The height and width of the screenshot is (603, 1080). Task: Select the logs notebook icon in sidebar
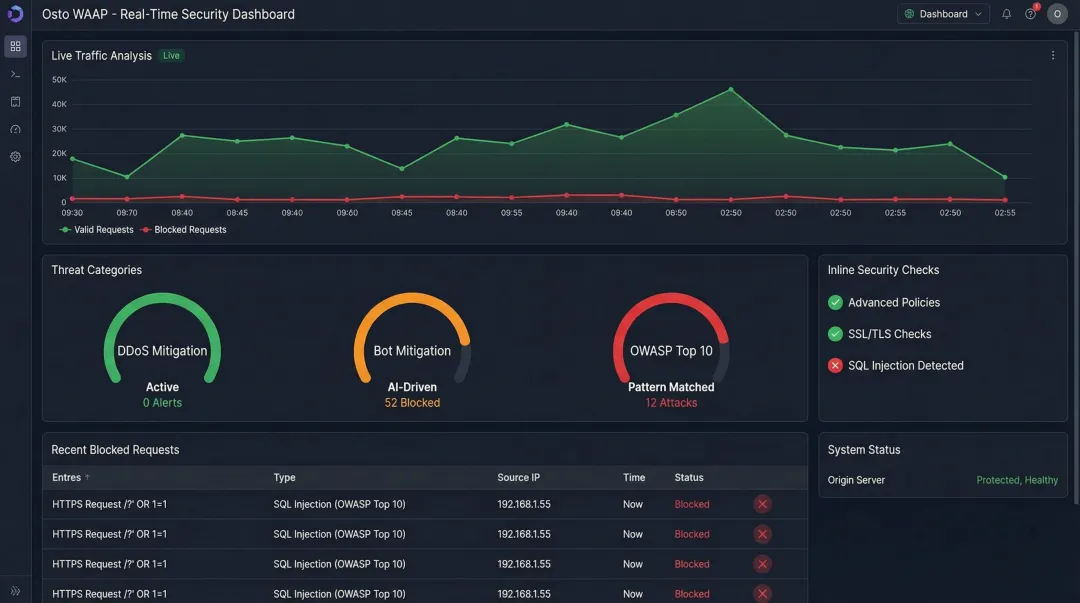(14, 101)
